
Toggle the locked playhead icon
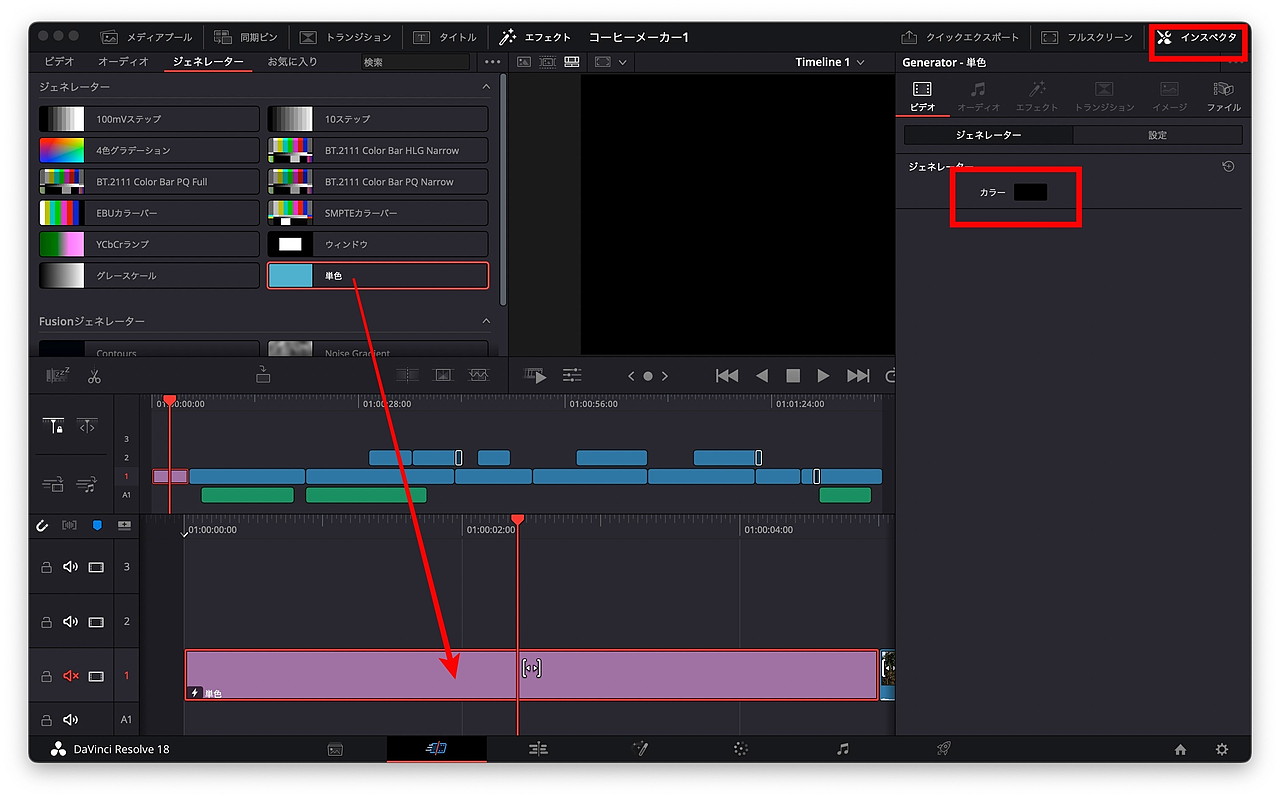[54, 426]
